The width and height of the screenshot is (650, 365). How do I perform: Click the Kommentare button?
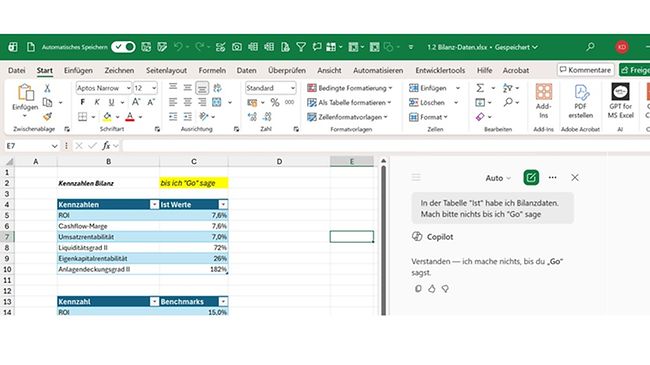point(585,70)
